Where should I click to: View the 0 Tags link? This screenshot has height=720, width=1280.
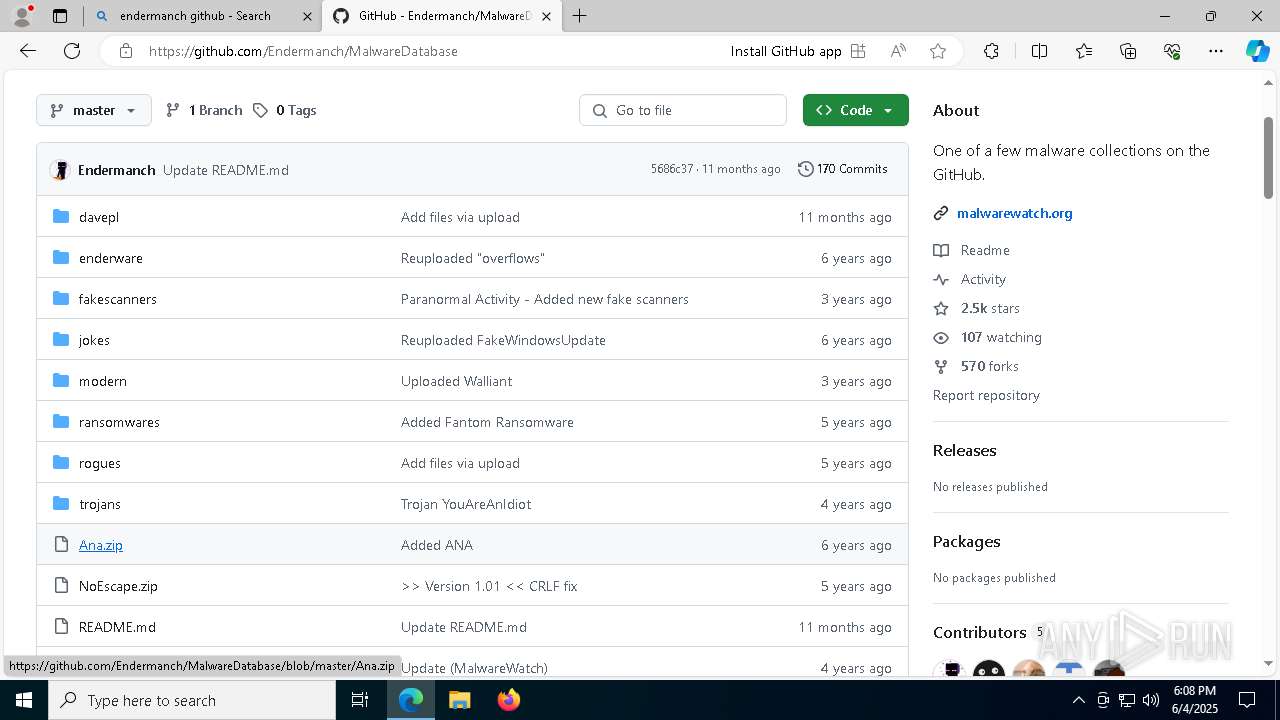click(x=285, y=110)
